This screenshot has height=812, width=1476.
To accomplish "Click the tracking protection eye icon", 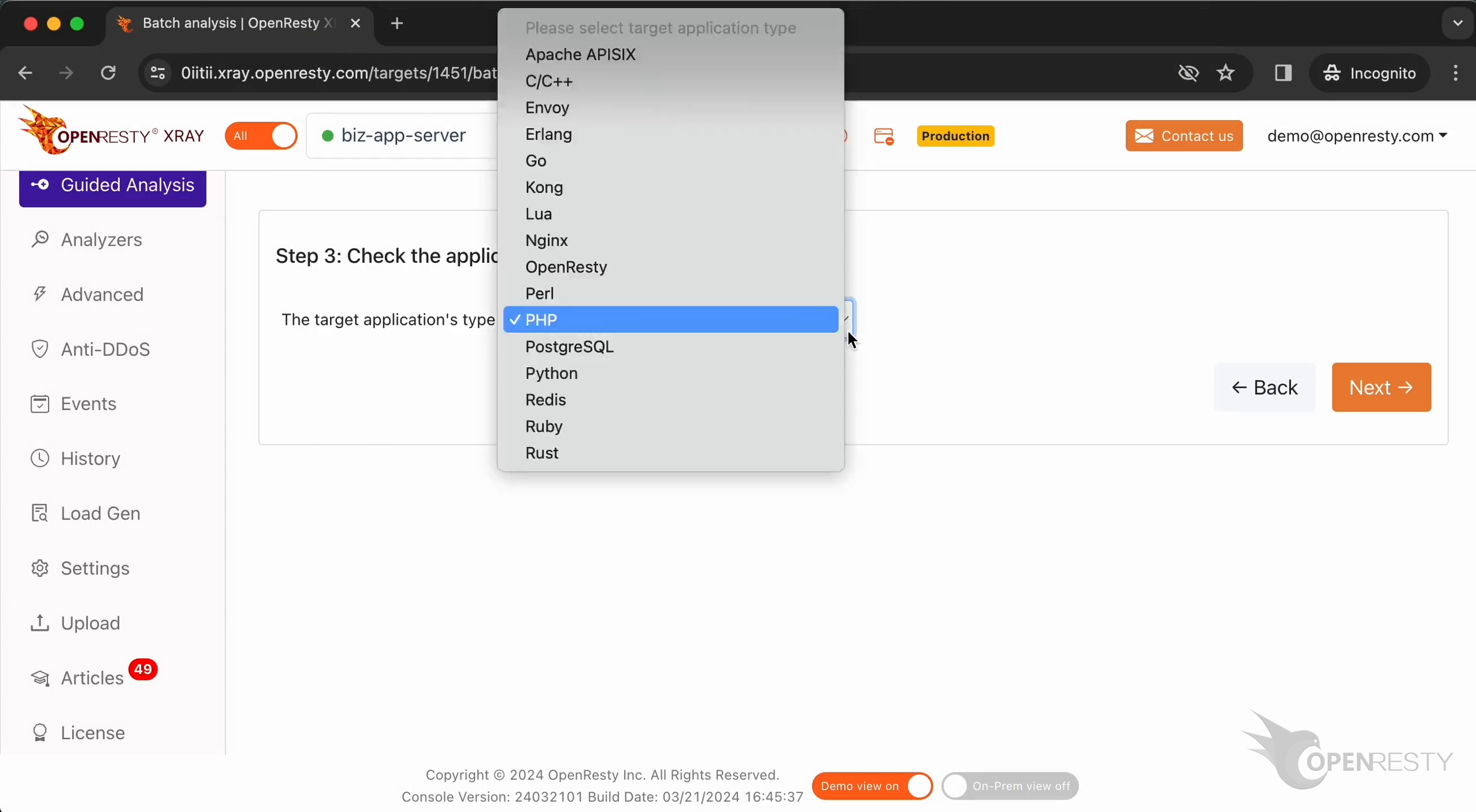I will point(1188,73).
